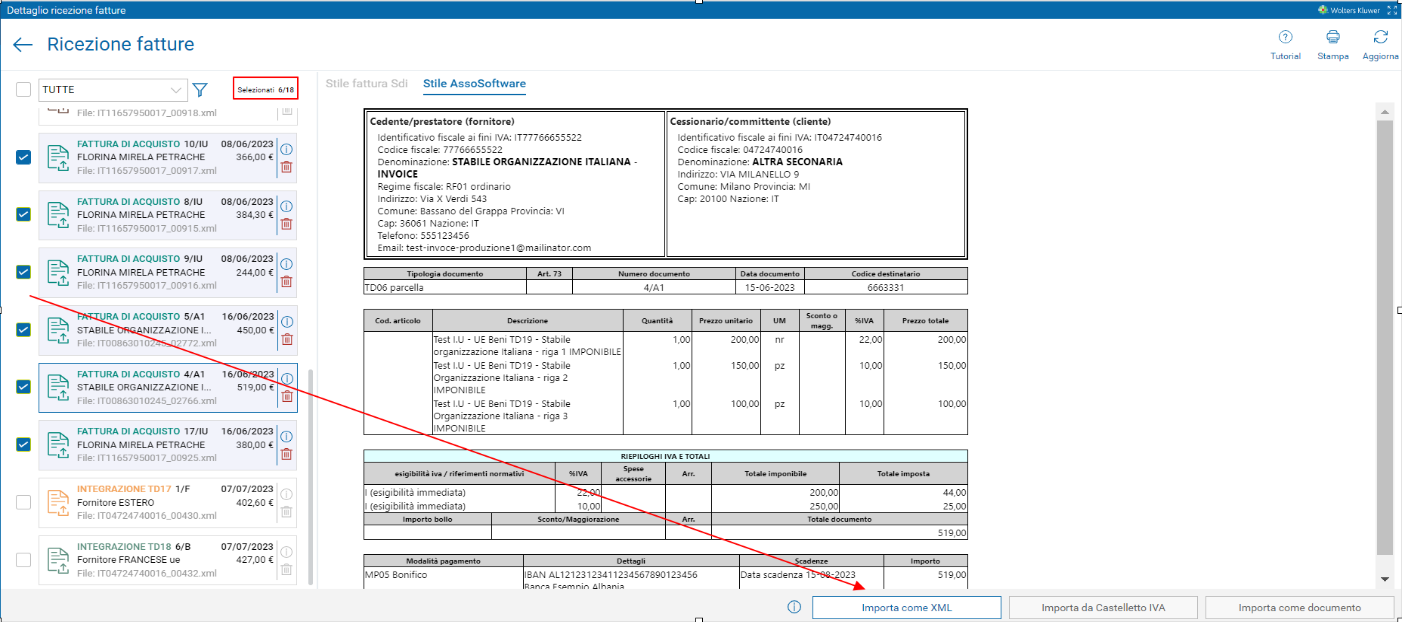Image resolution: width=1402 pixels, height=622 pixels.
Task: Click the Stampa printer icon
Action: [1333, 37]
